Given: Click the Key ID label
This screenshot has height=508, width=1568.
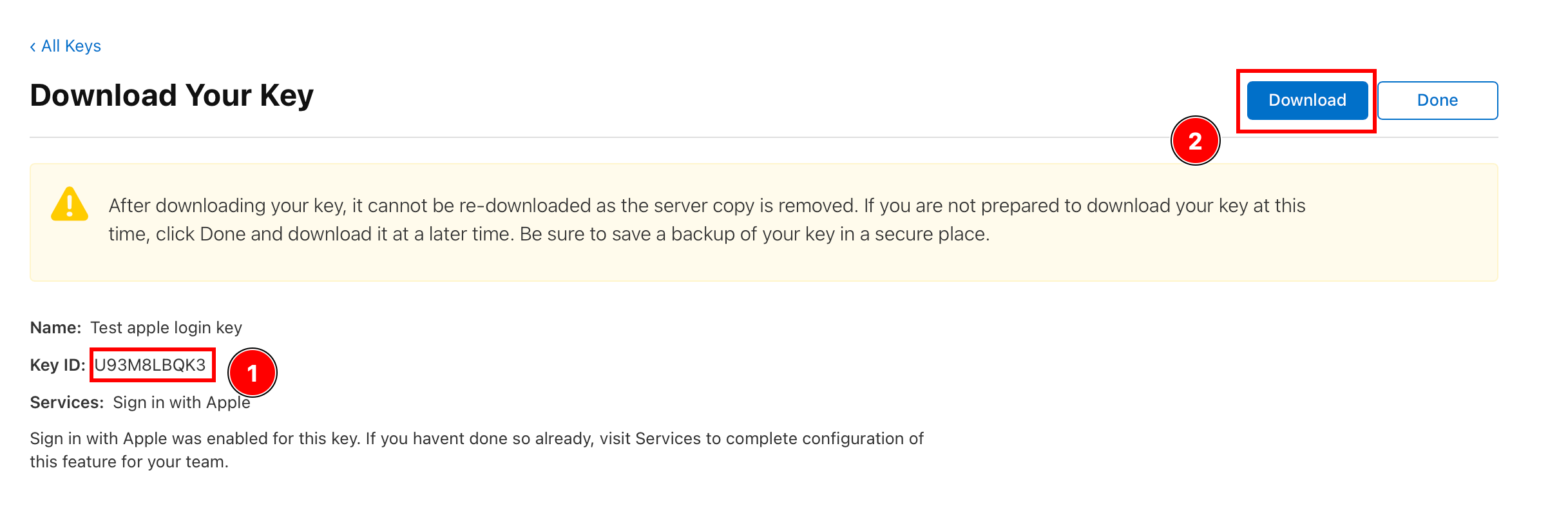Looking at the screenshot, I should pyautogui.click(x=58, y=364).
